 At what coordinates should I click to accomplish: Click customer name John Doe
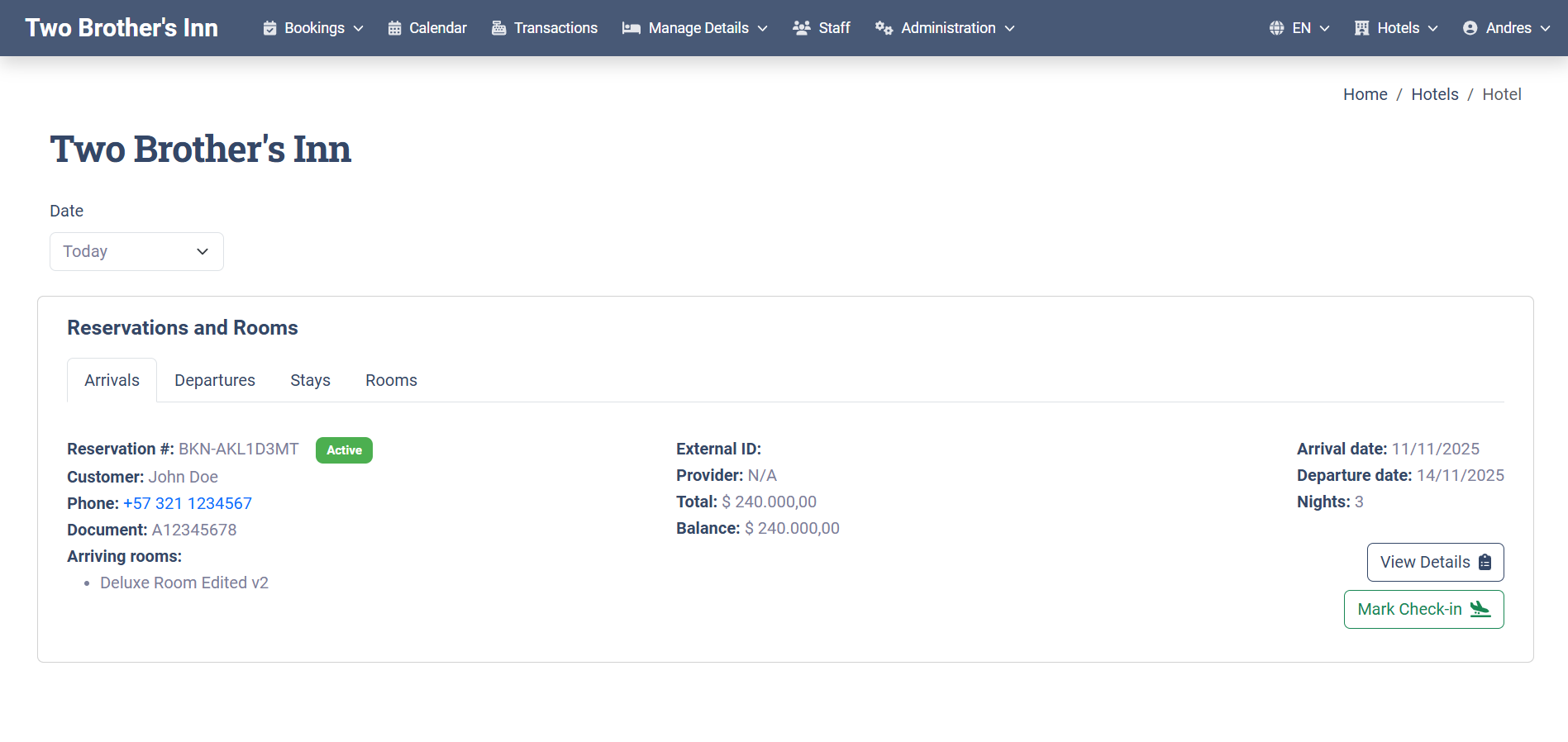click(x=183, y=477)
